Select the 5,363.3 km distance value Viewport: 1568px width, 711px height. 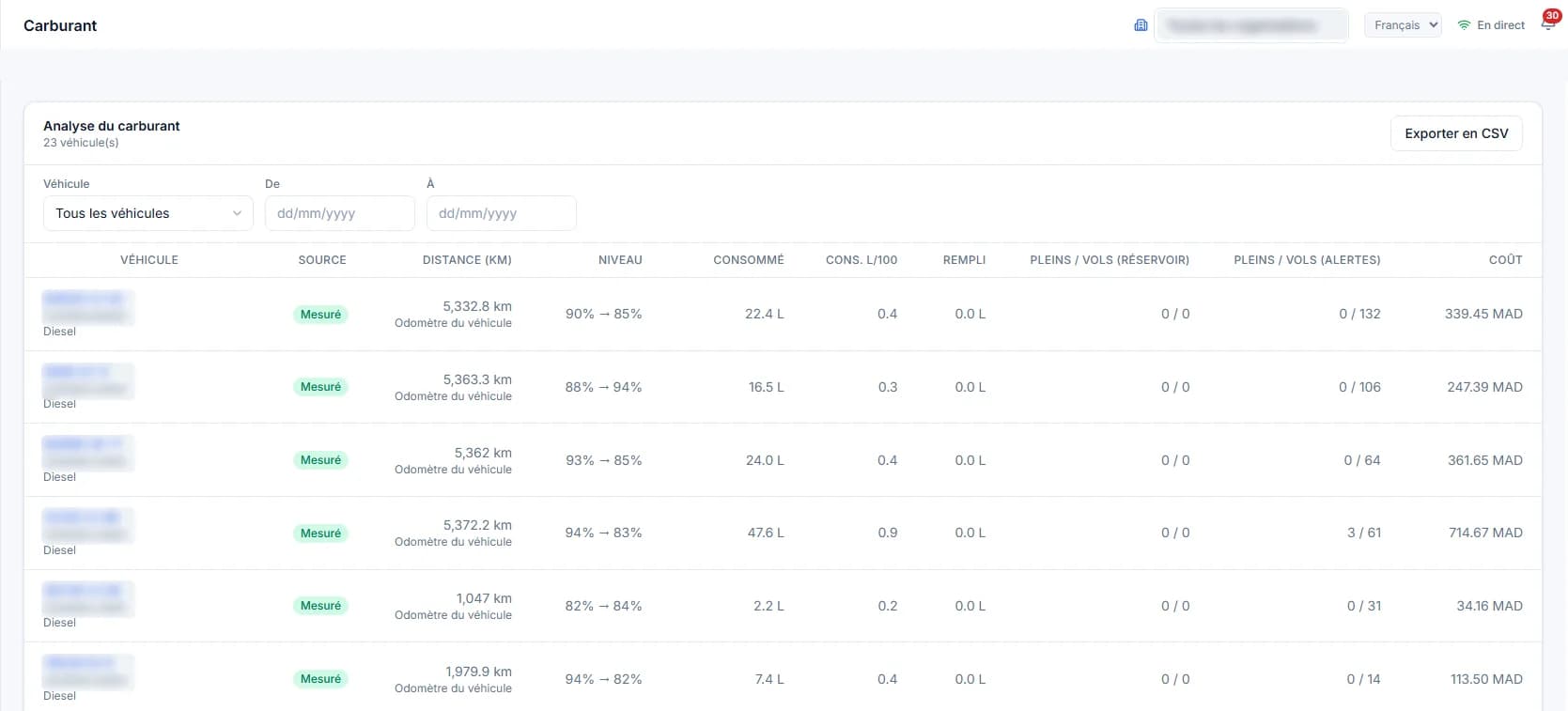tap(477, 379)
